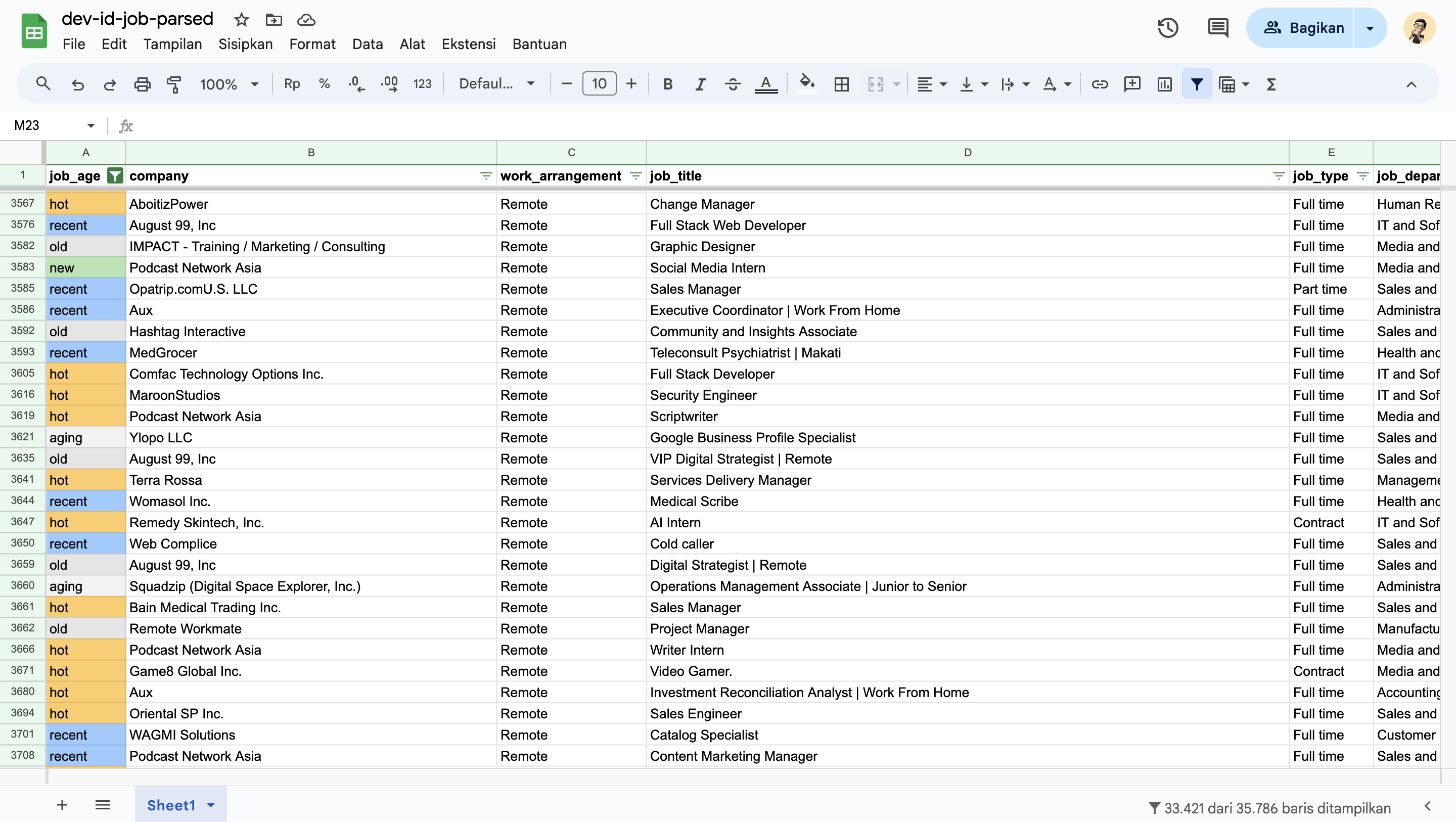The image size is (1456, 822).
Task: Open the account avatar
Action: 1419,28
